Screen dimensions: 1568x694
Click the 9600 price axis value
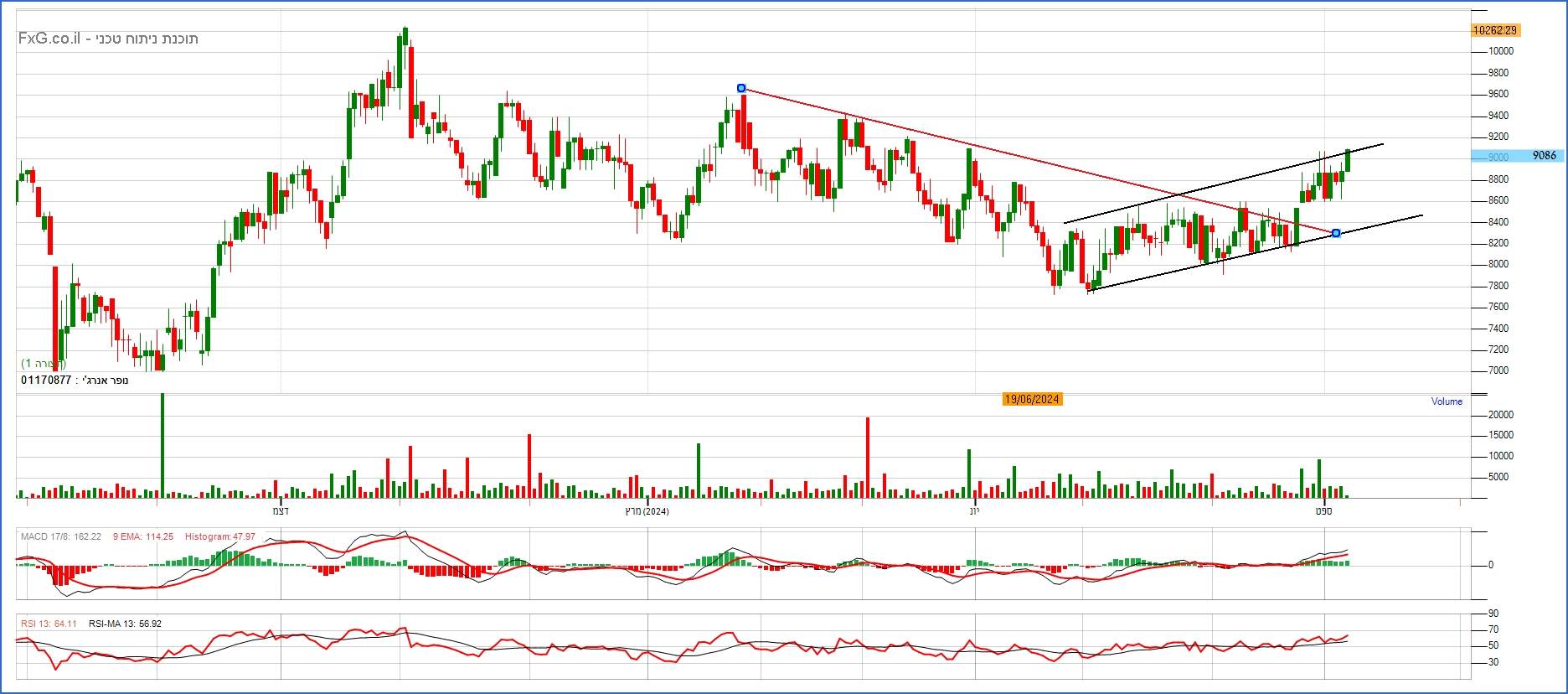point(1498,94)
